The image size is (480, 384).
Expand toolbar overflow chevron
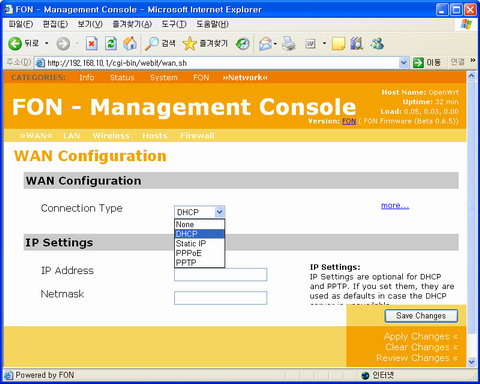[473, 60]
